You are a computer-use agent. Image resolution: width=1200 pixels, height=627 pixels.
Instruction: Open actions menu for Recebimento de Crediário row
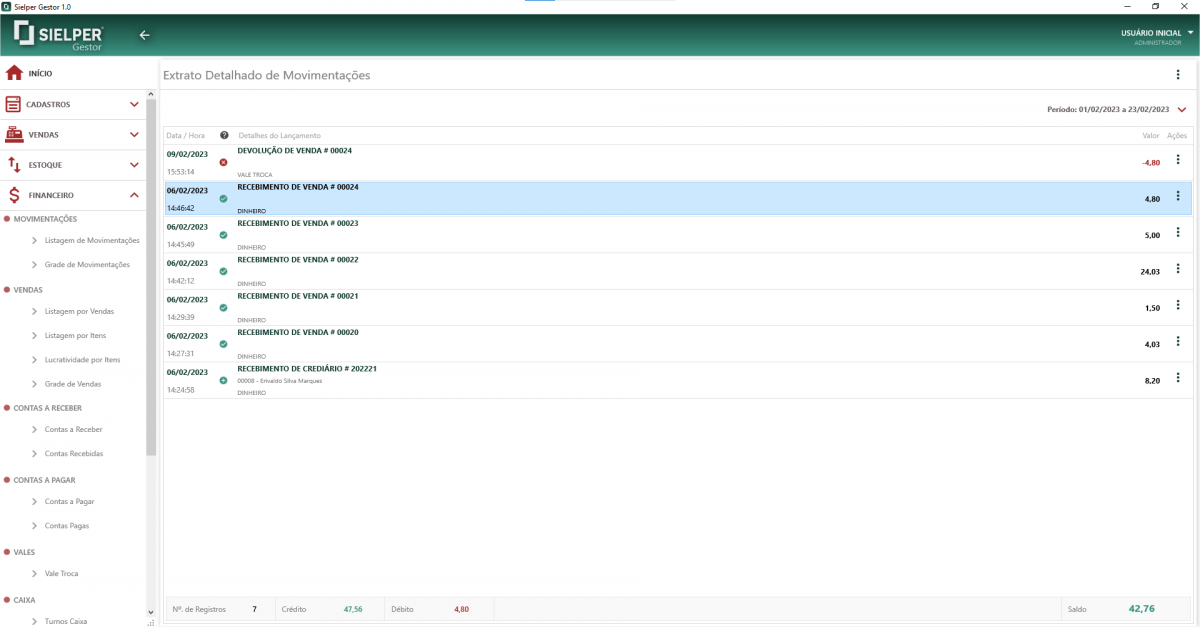pyautogui.click(x=1178, y=378)
